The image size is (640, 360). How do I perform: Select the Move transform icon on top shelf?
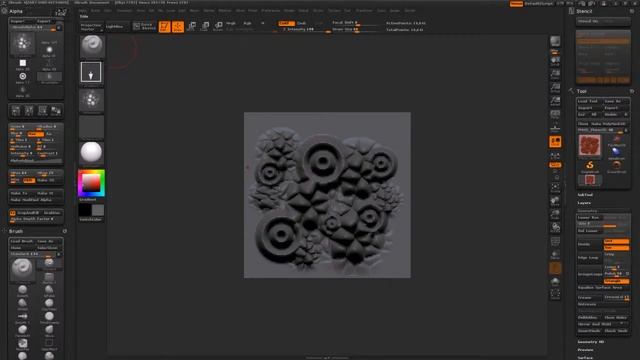(191, 27)
